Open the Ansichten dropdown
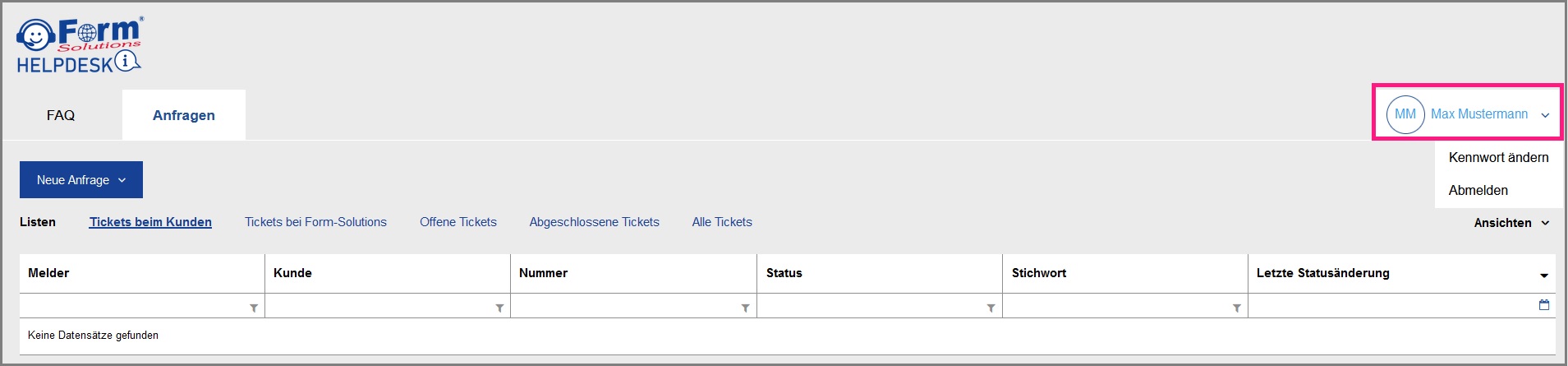1568x366 pixels. 1511,223
